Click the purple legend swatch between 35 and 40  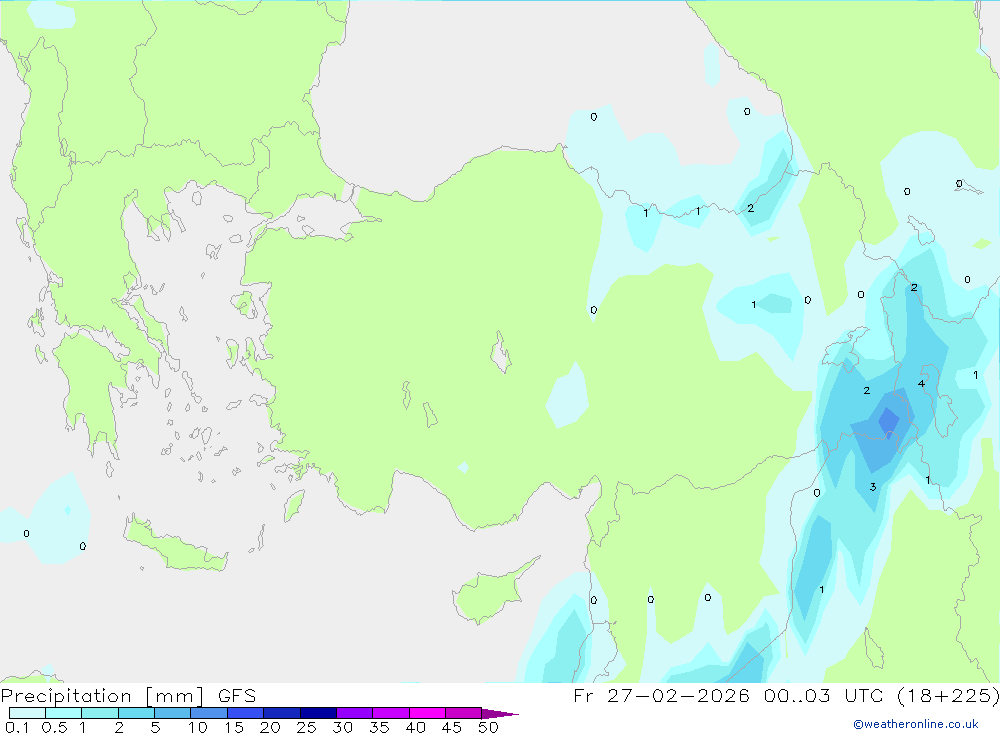click(391, 713)
